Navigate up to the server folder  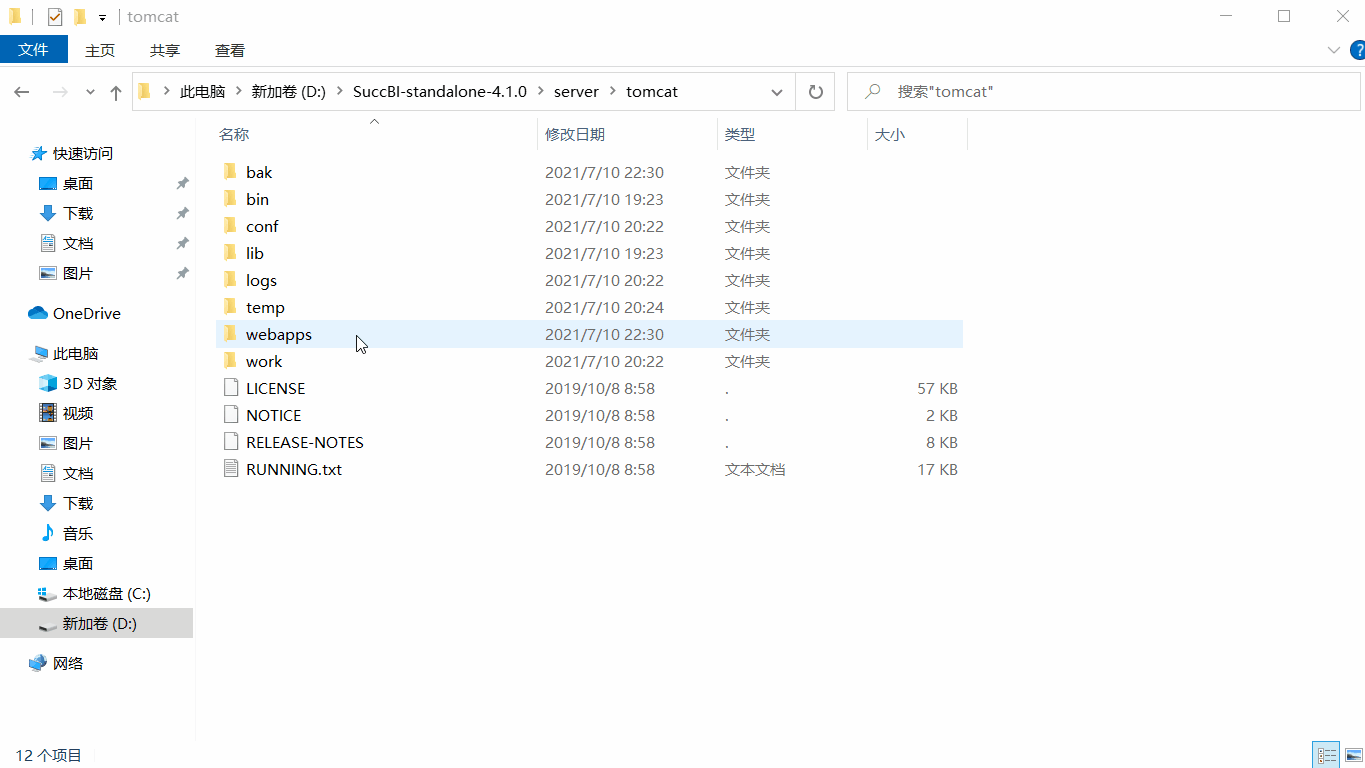(x=115, y=91)
